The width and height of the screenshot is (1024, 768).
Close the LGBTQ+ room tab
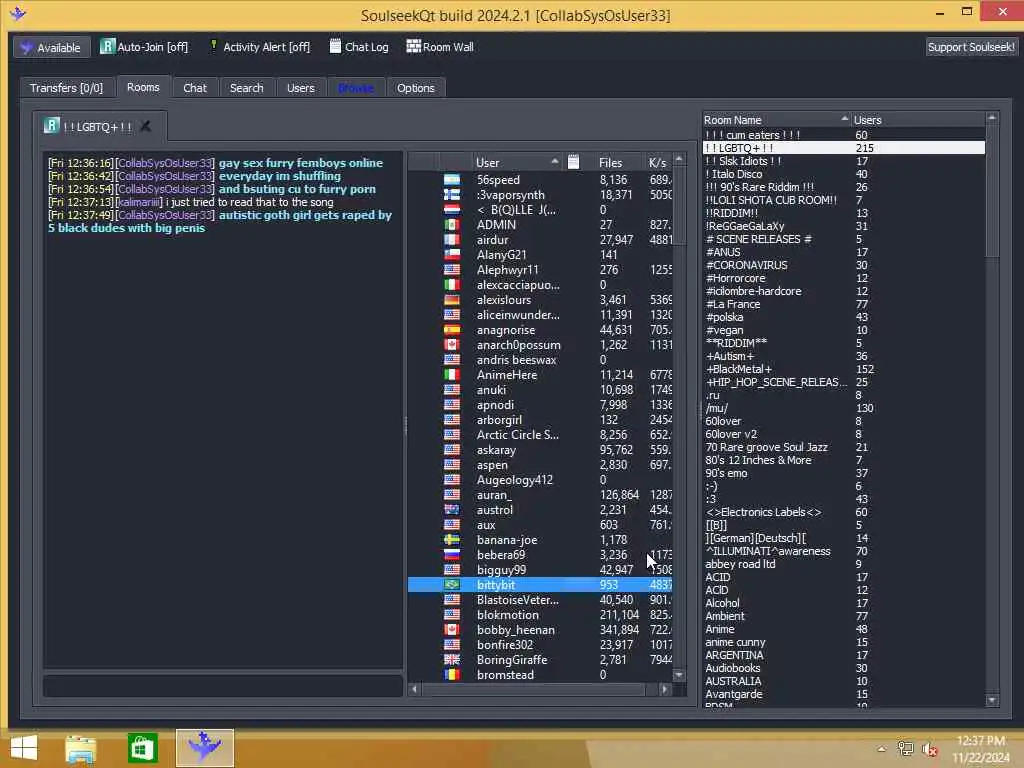tap(146, 126)
